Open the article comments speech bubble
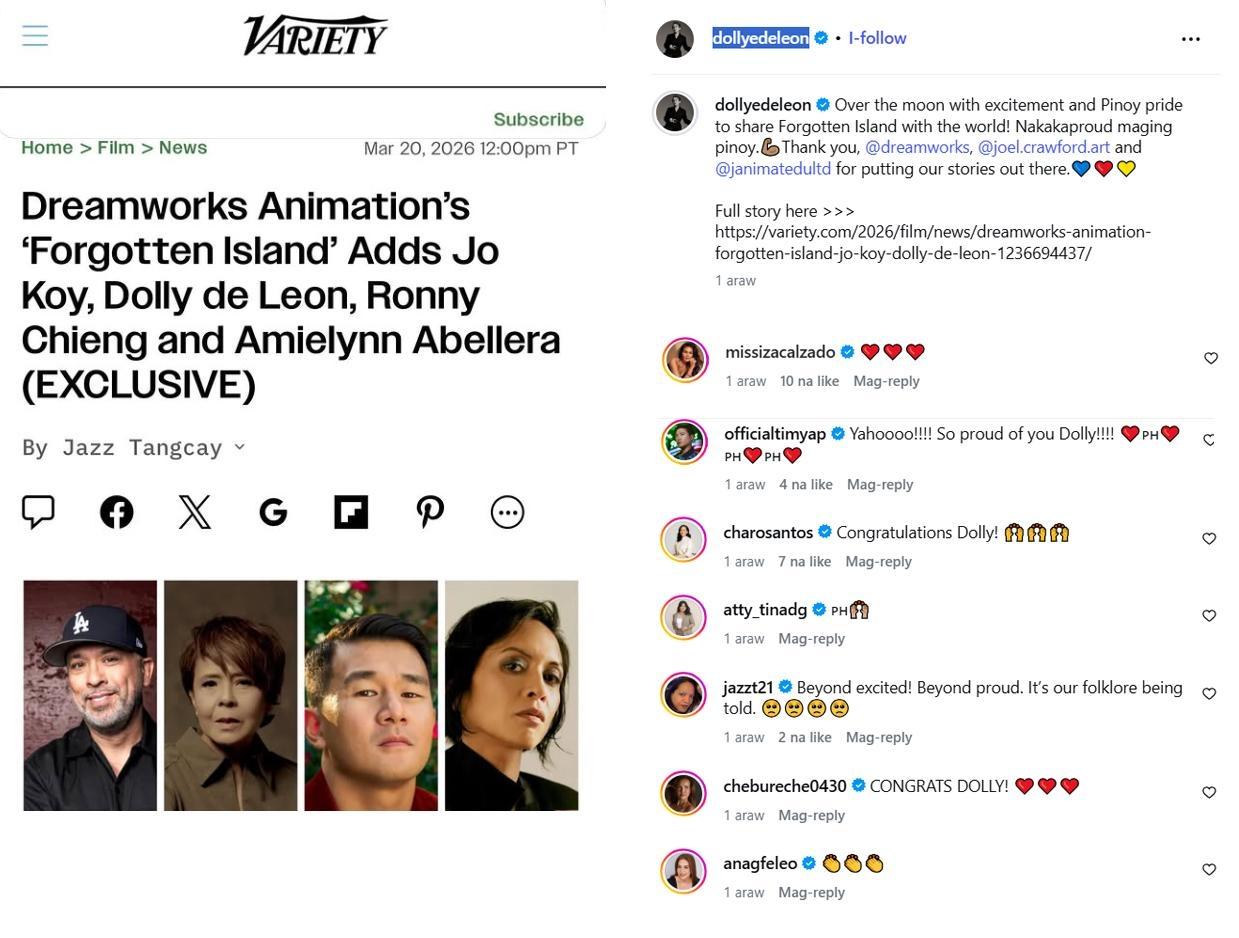The height and width of the screenshot is (938, 1239). point(38,512)
